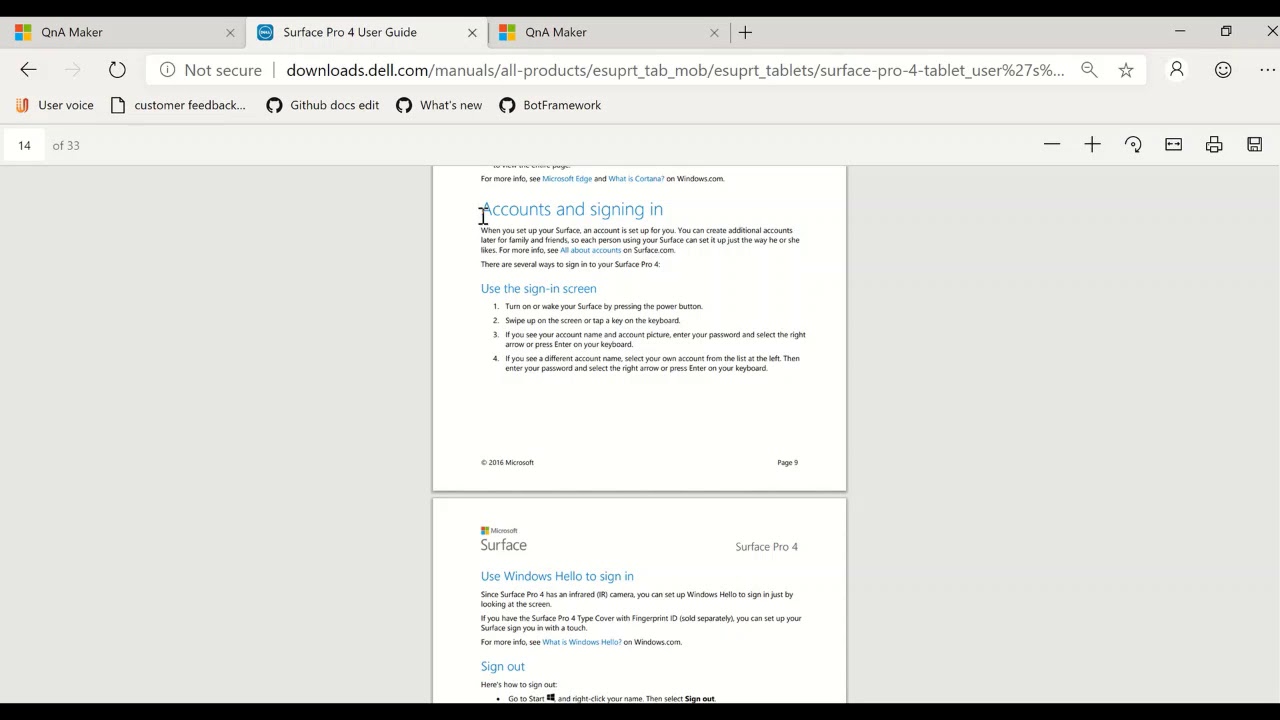Click the Page 9 footer text
This screenshot has height=720, width=1280.
[x=787, y=463]
